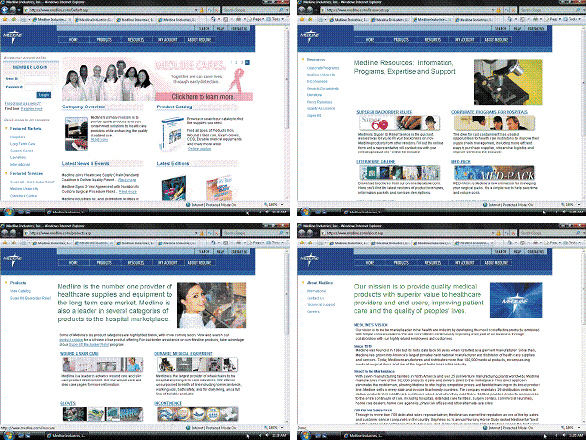This screenshot has height=440, width=586.
Task: Click the Medline logo in the Products page window
Action: pos(12,260)
